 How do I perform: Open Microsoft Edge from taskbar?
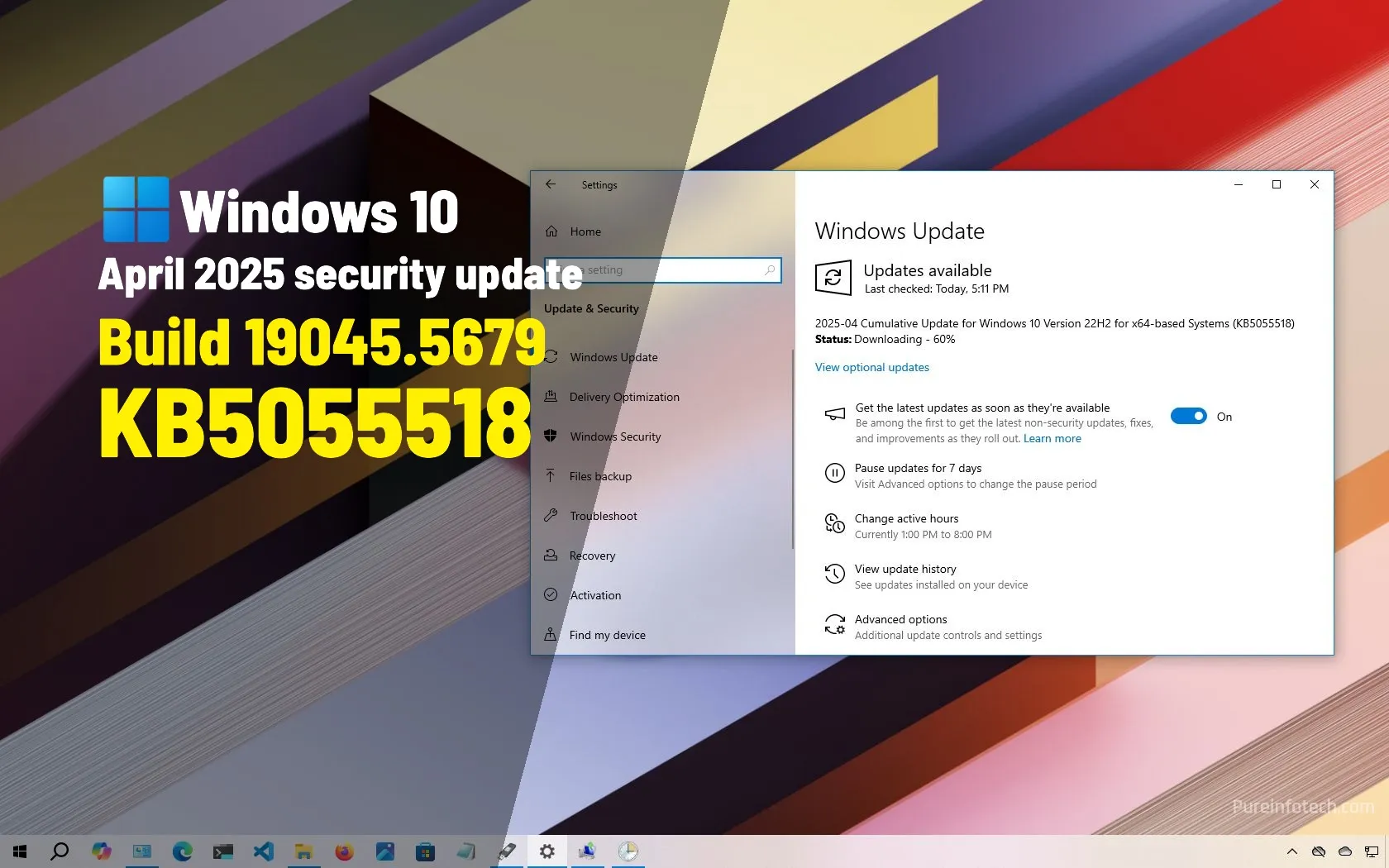click(182, 851)
